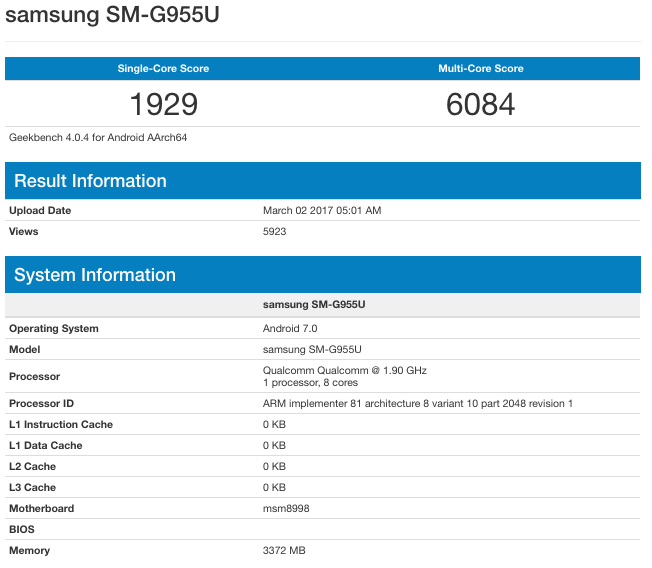Click the Geekbench 4.0.4 for Android AArch64 text

[98, 138]
